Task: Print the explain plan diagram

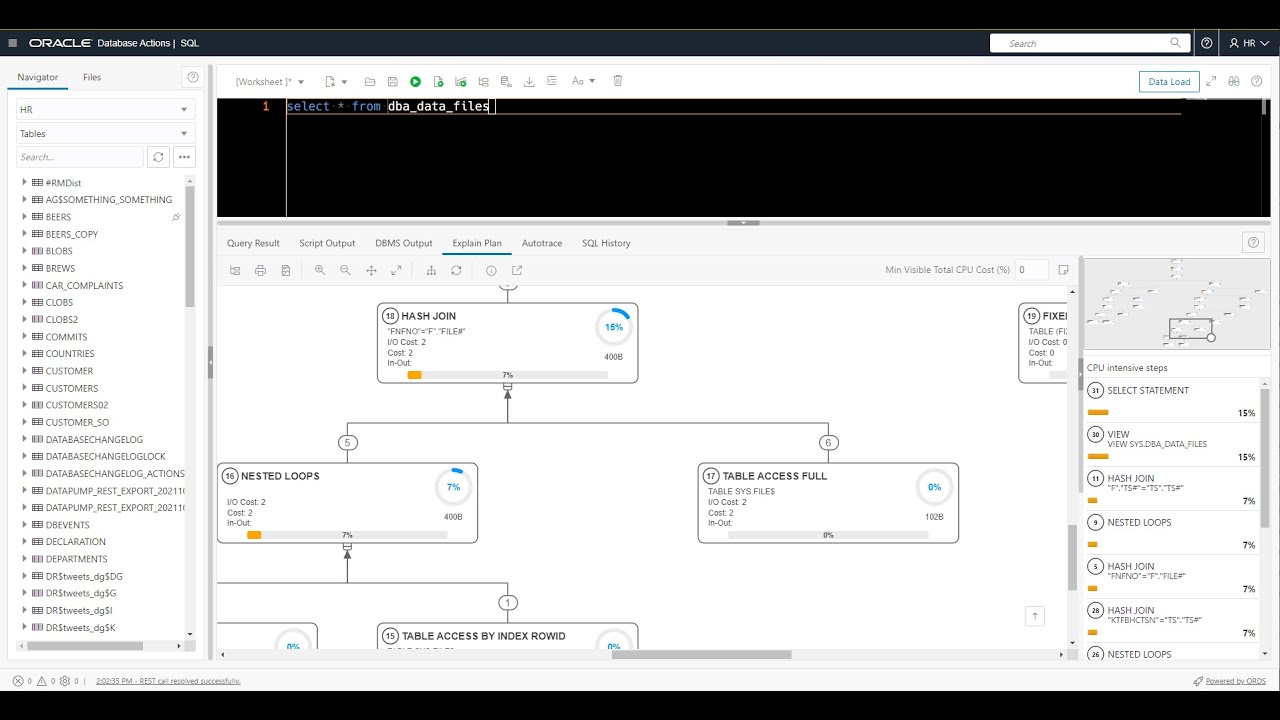Action: 260,270
